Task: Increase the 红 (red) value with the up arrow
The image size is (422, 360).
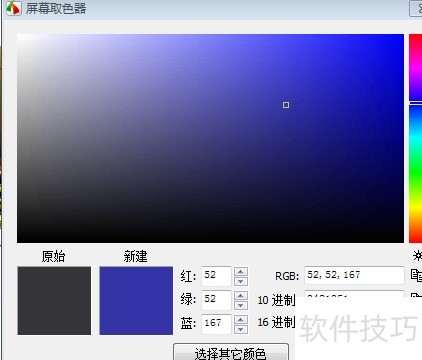Action: [241, 271]
